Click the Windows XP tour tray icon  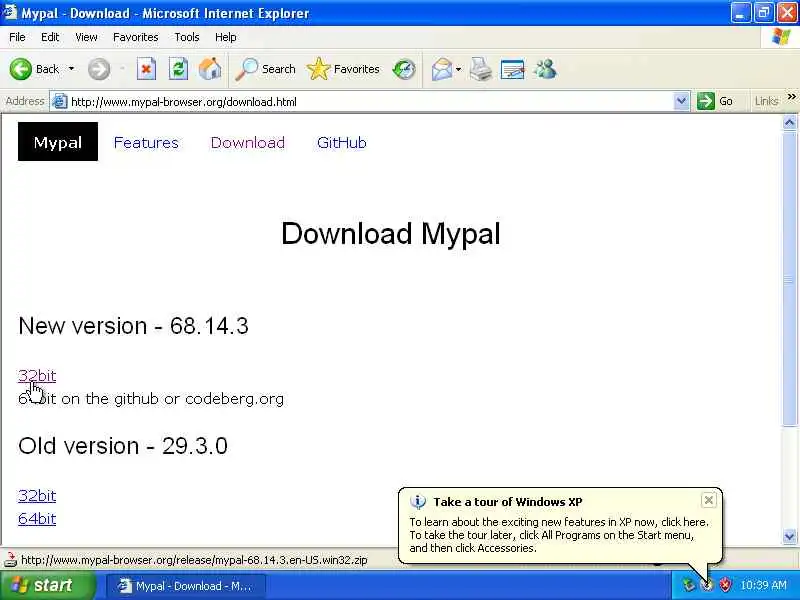(707, 585)
